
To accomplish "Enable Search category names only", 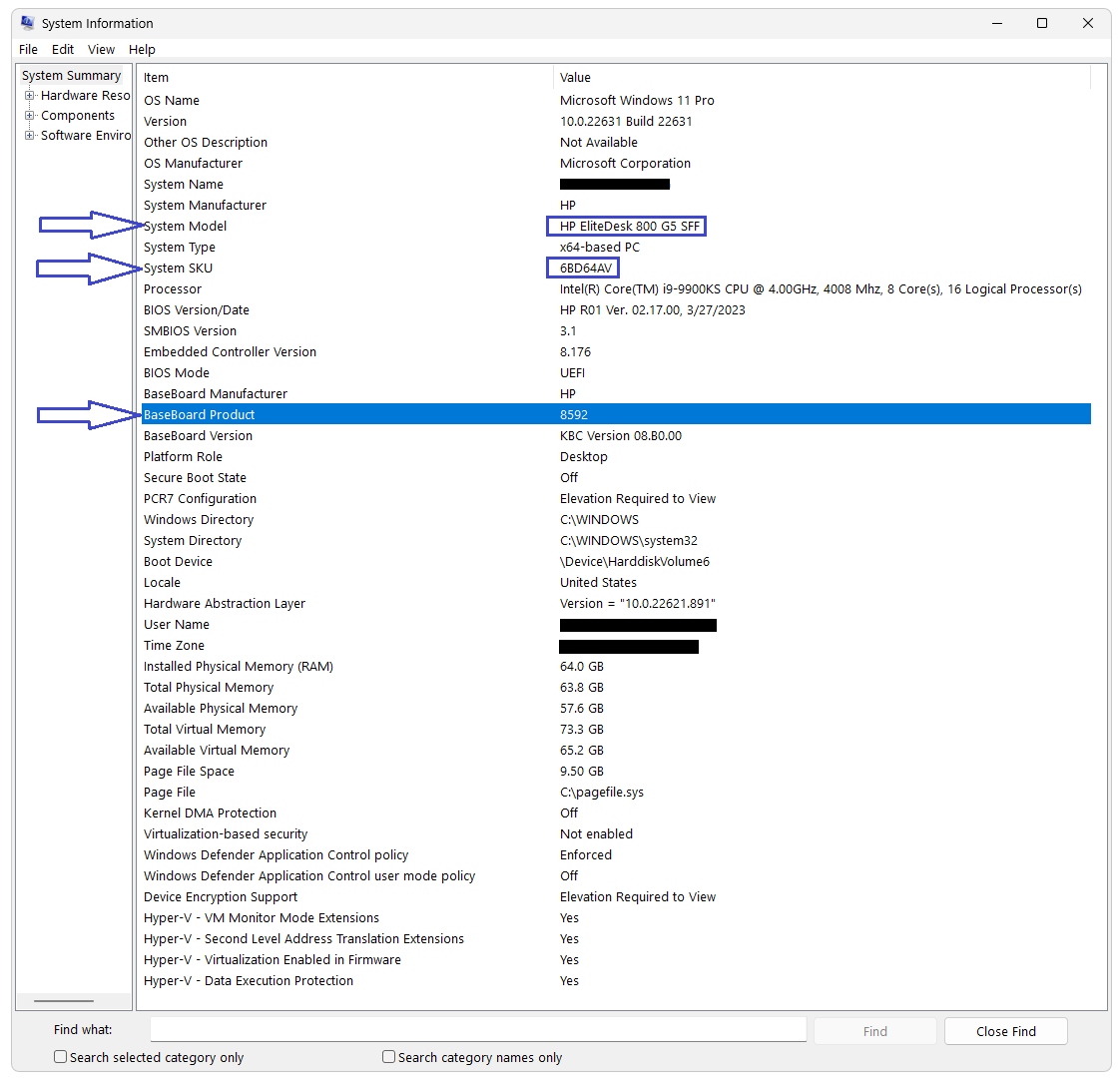I will [x=388, y=1056].
